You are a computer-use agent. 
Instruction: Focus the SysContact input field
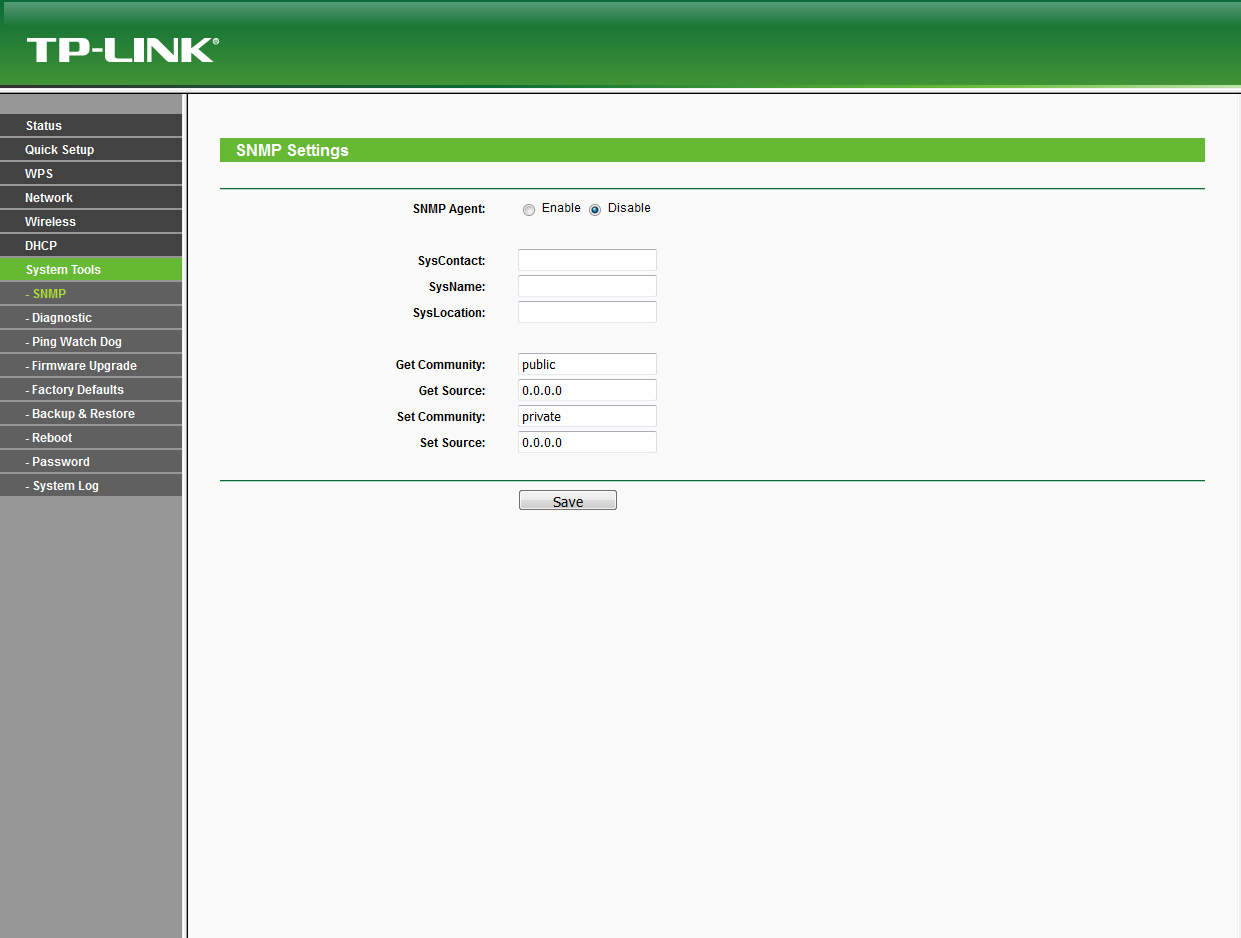(x=587, y=260)
